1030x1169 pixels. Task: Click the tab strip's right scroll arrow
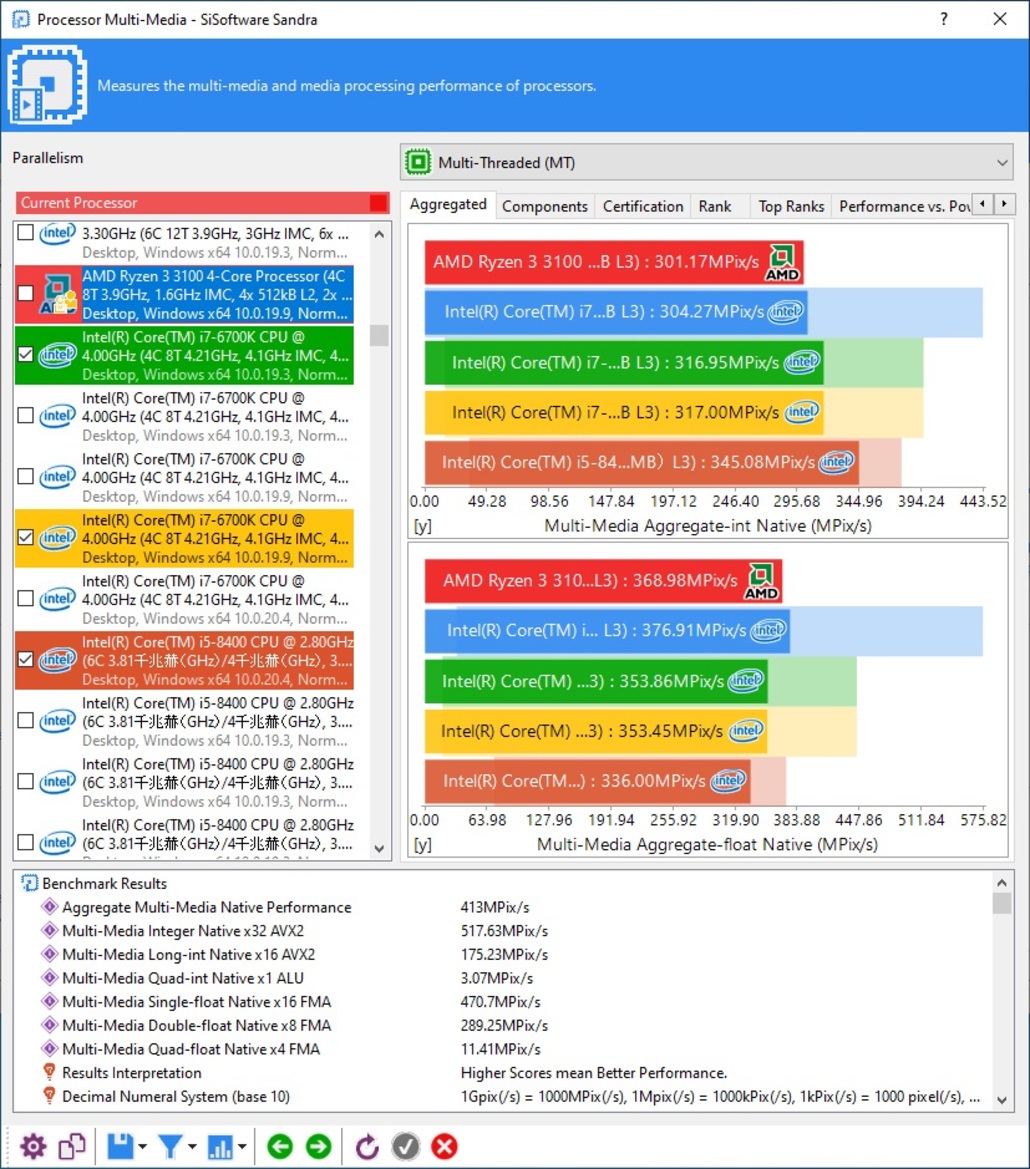coord(1005,204)
